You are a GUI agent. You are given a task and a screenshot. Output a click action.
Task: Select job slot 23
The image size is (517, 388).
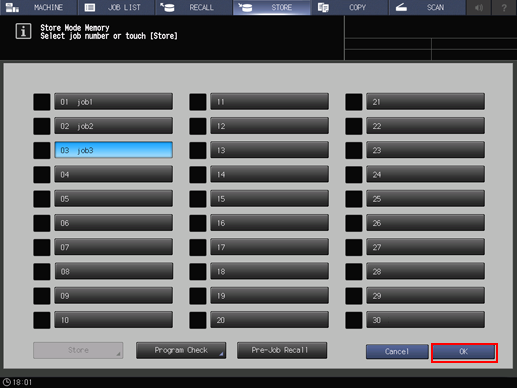426,150
